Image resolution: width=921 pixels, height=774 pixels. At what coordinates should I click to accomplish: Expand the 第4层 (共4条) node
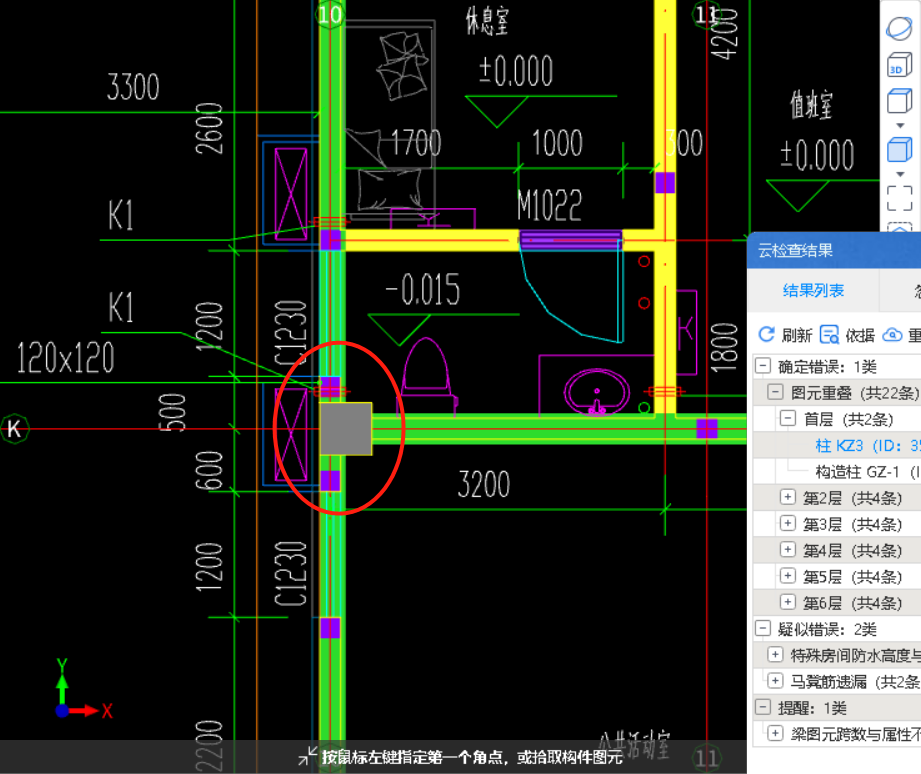pyautogui.click(x=788, y=549)
